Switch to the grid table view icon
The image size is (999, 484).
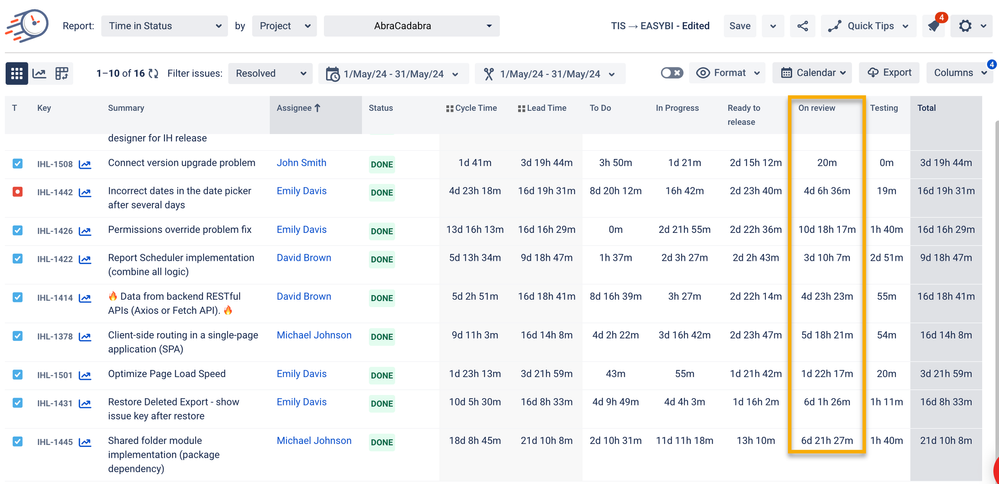coord(17,74)
